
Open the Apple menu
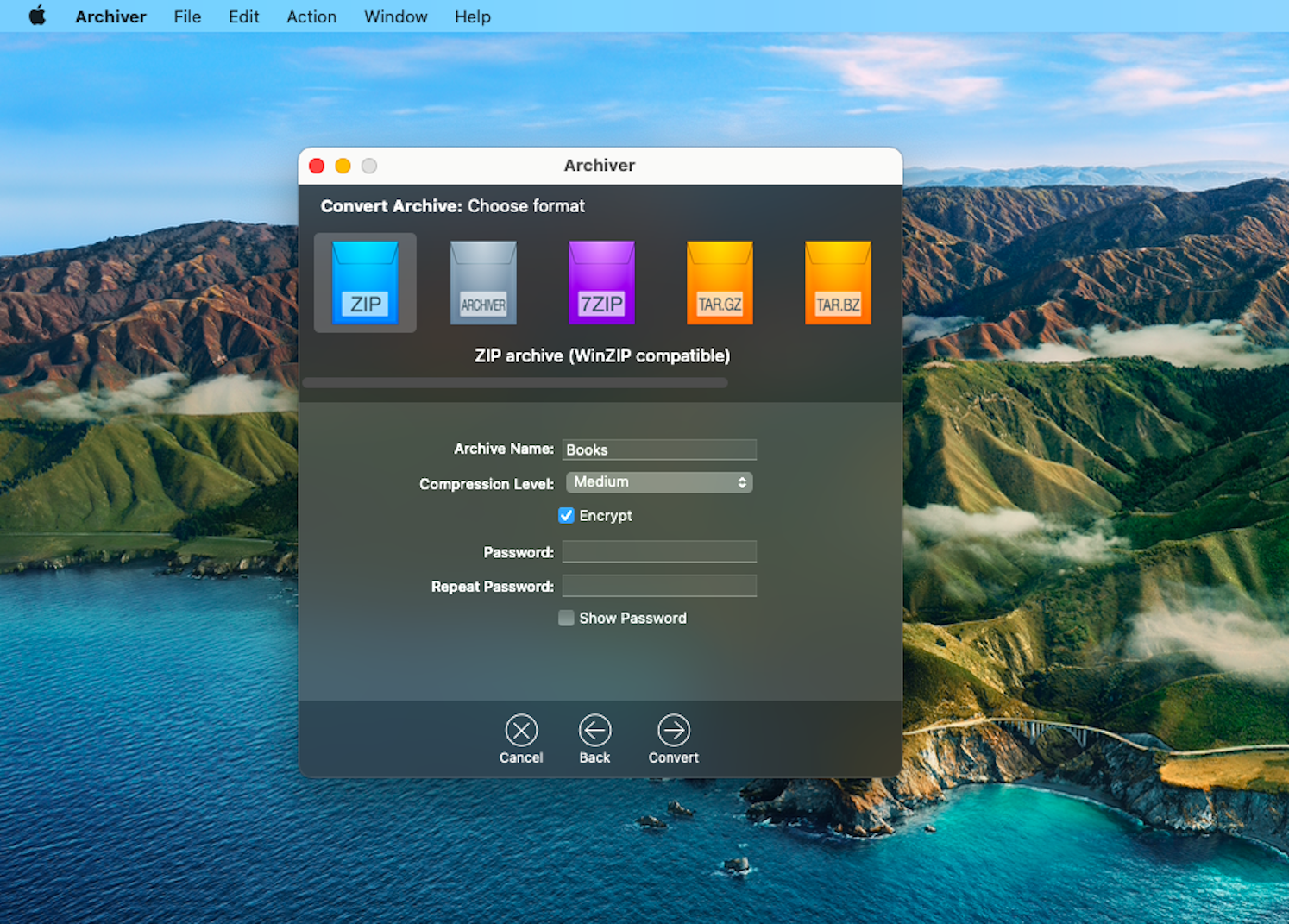click(36, 16)
